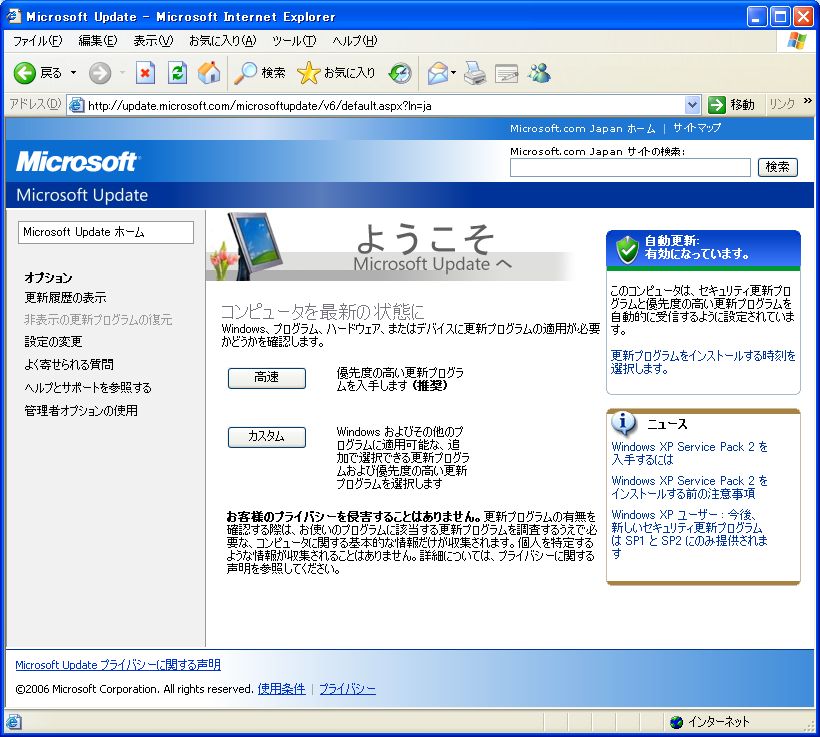Open the ファイル(F) menu

pos(37,41)
